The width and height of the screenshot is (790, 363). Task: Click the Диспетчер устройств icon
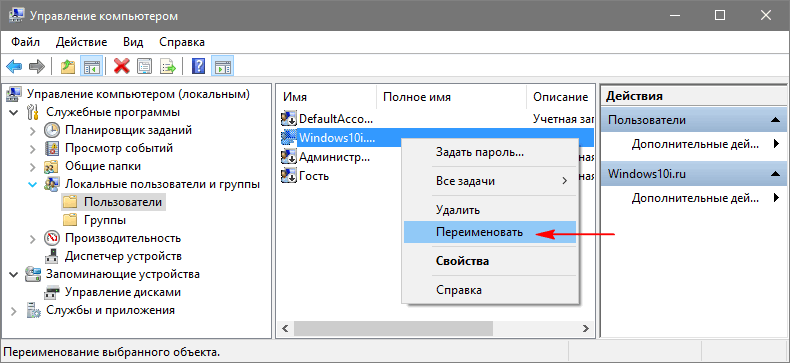52,256
